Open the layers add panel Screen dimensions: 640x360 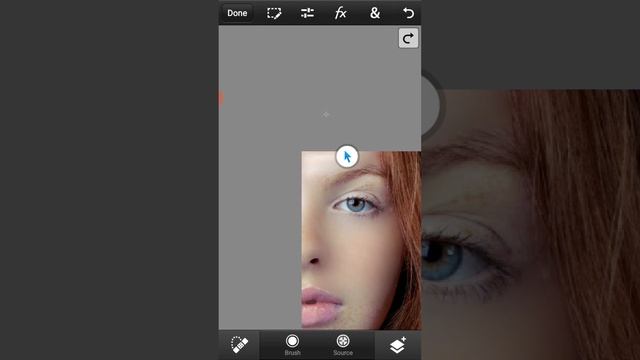[398, 345]
